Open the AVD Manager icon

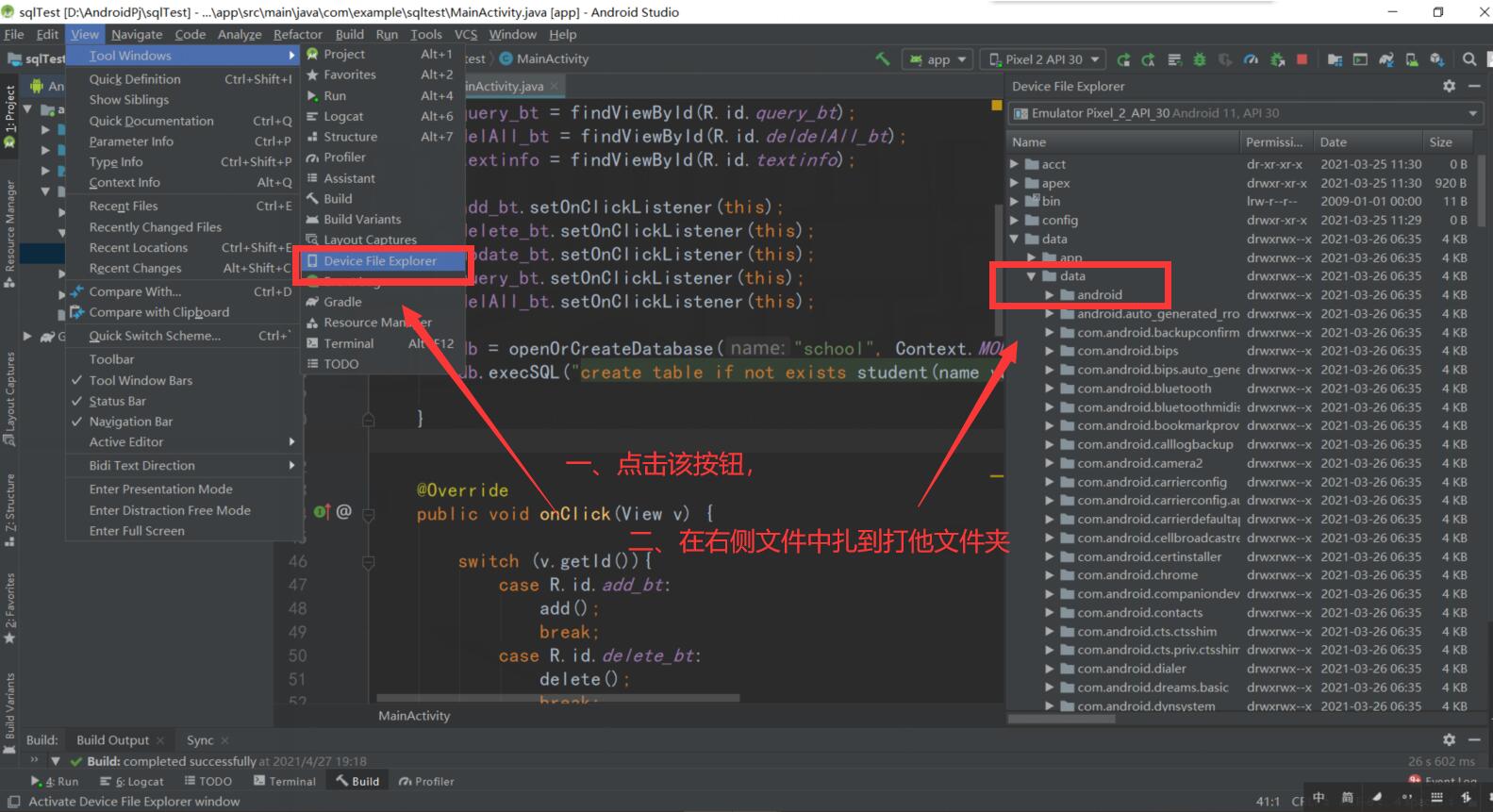point(1412,59)
